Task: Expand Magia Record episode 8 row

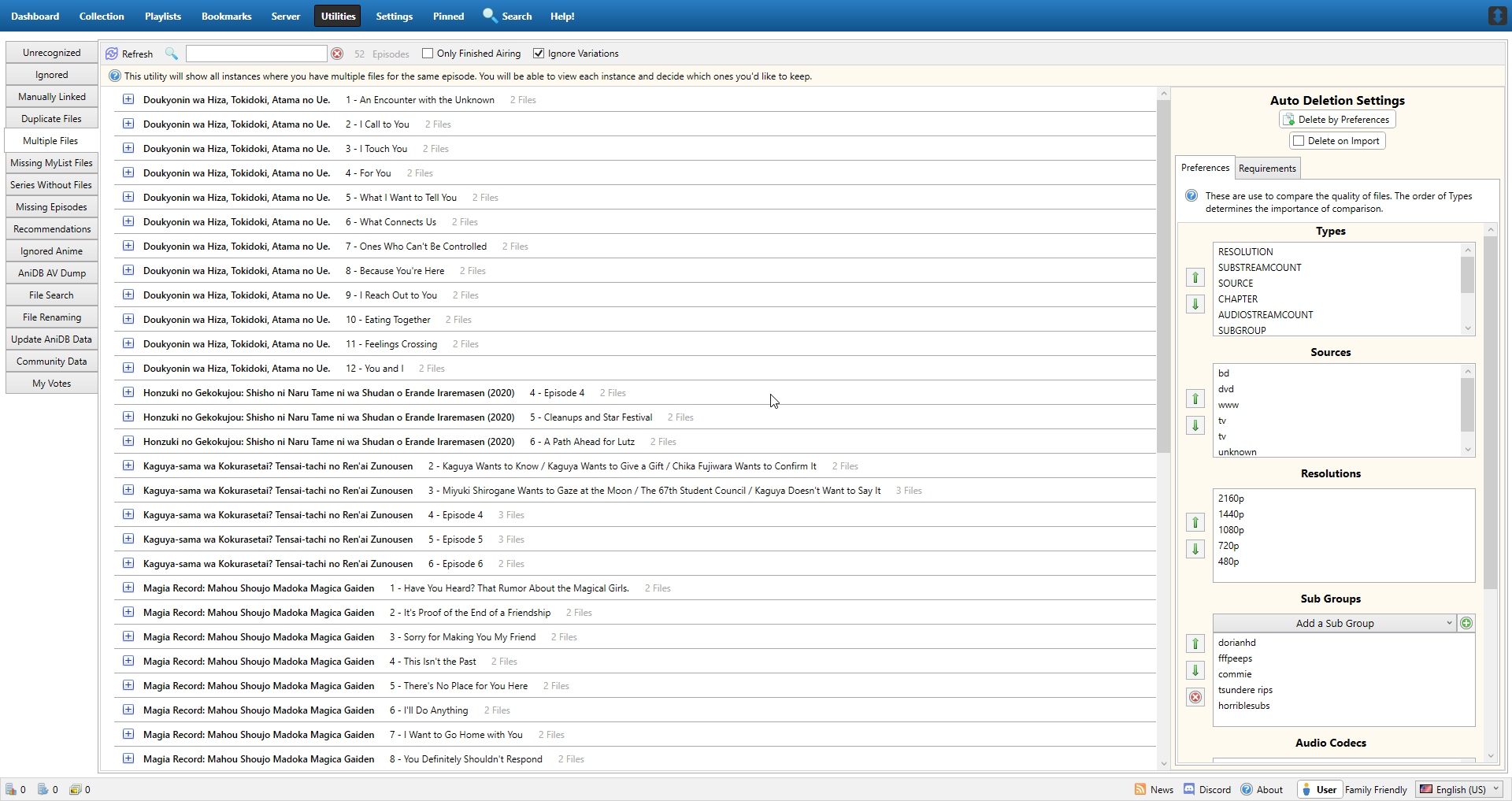Action: tap(128, 758)
